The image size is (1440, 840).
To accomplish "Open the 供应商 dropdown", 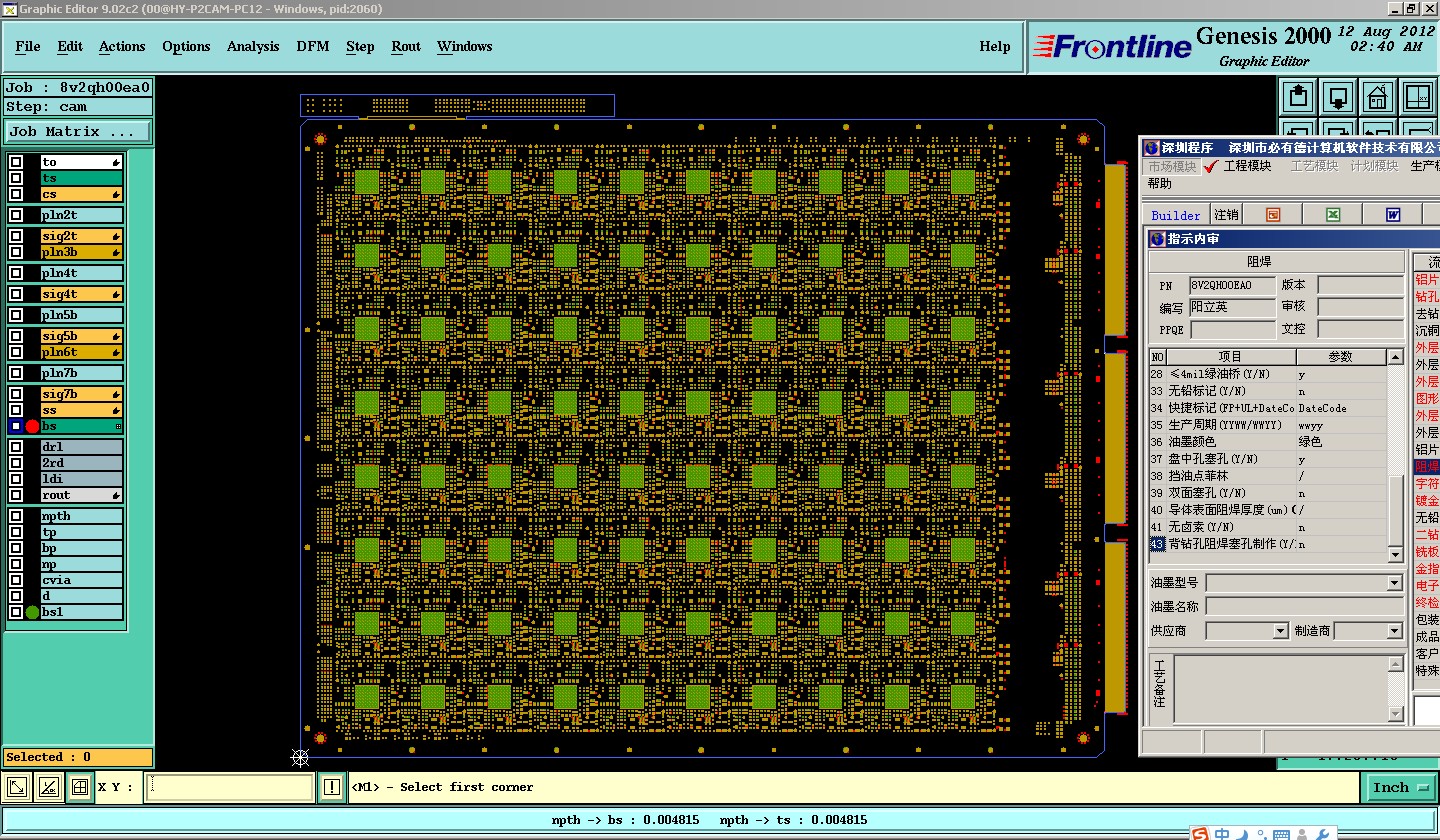I will 1280,631.
